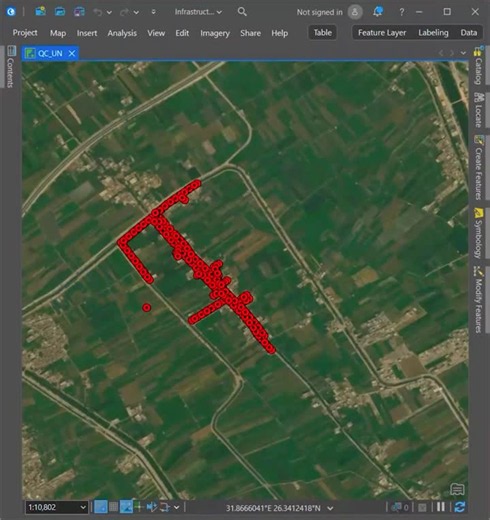Click the ArcGIS Pro application logo icon
Viewport: 490px width, 520px height.
(x=11, y=12)
